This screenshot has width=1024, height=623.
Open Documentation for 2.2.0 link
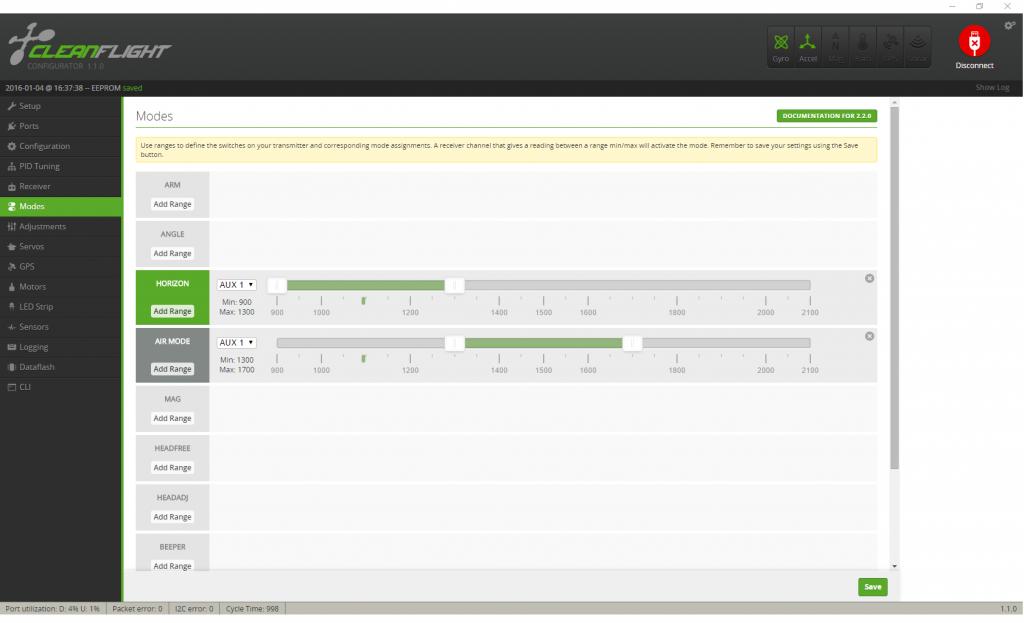click(x=826, y=116)
